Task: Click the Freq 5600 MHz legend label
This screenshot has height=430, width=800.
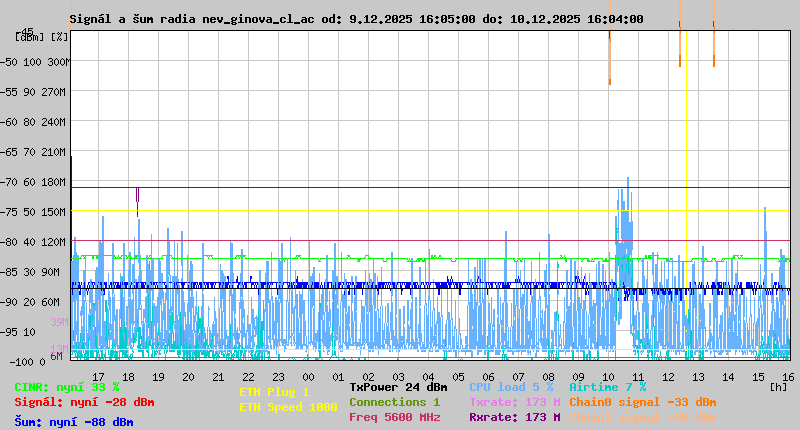Action: [394, 417]
